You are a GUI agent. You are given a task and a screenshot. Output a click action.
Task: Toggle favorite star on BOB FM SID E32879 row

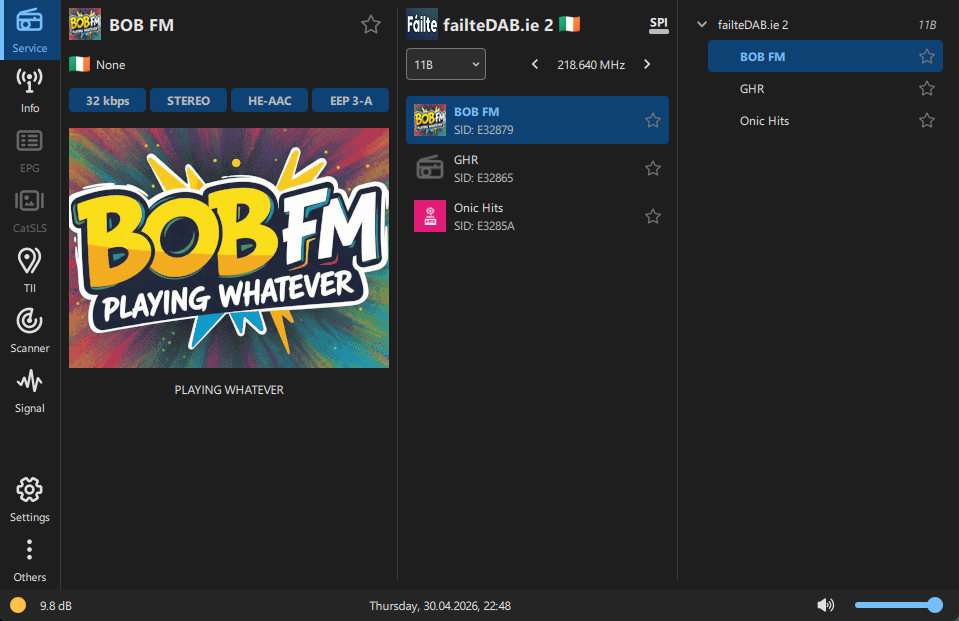tap(653, 120)
